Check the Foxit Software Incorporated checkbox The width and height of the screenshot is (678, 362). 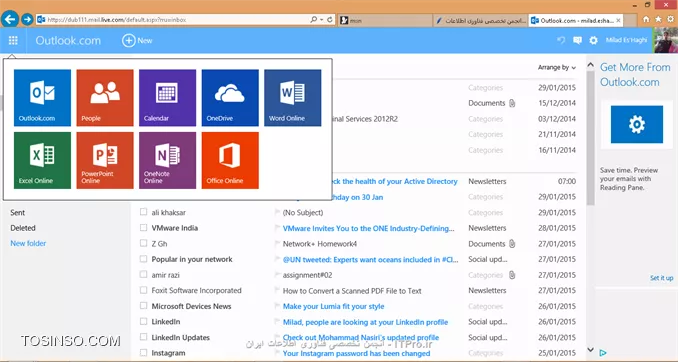pos(143,290)
